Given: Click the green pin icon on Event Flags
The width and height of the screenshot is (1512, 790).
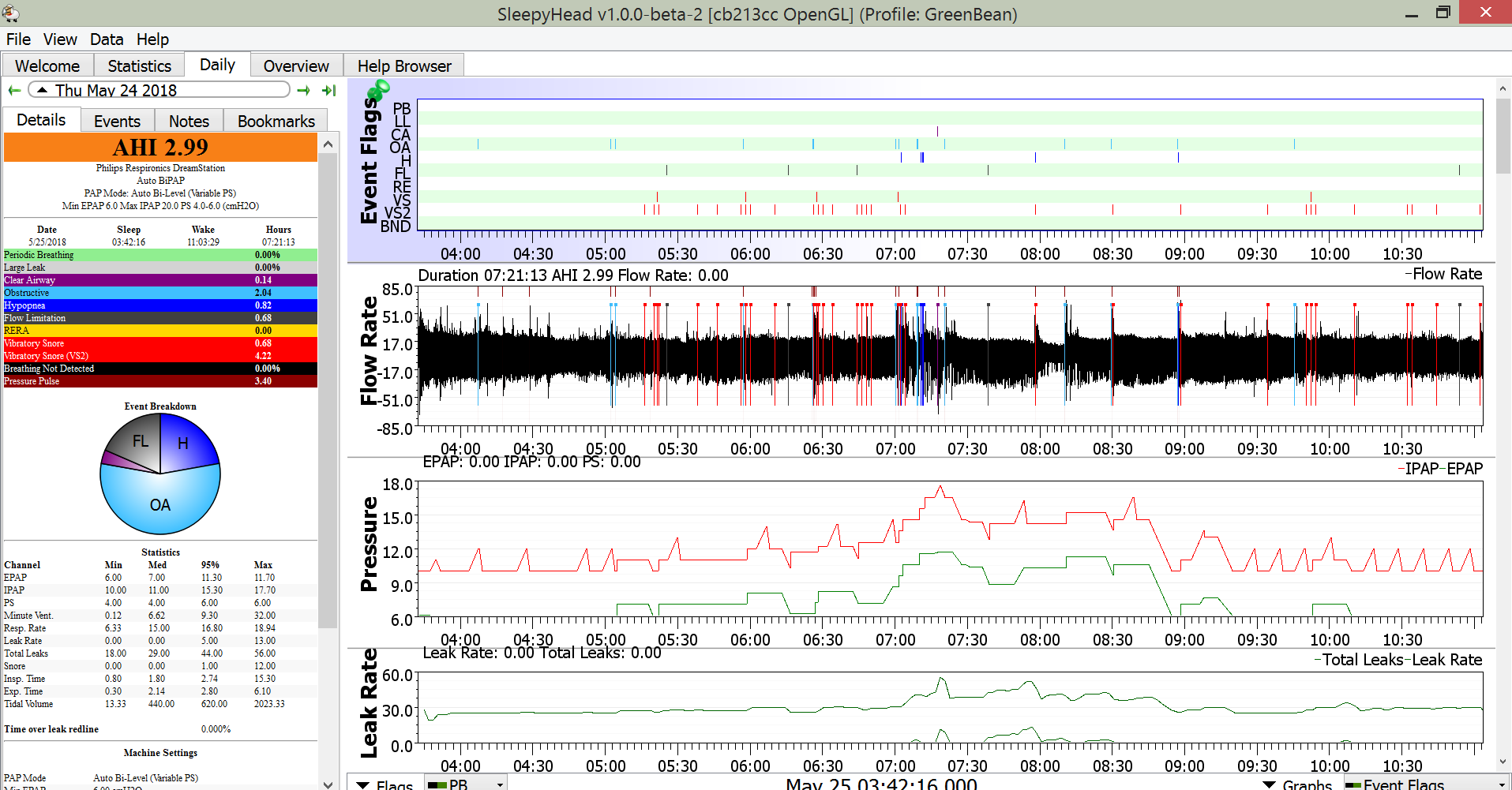Looking at the screenshot, I should pos(379,90).
